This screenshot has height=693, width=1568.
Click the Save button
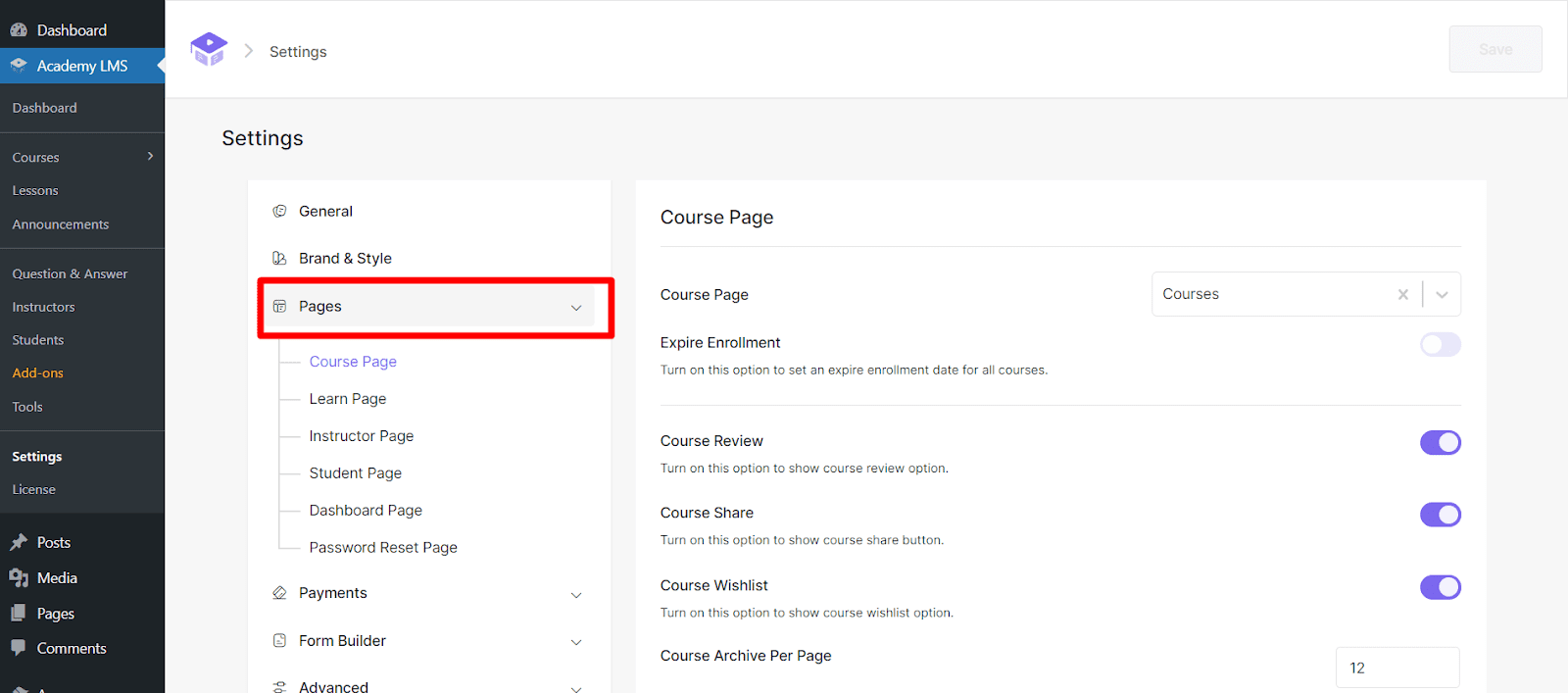coord(1495,49)
